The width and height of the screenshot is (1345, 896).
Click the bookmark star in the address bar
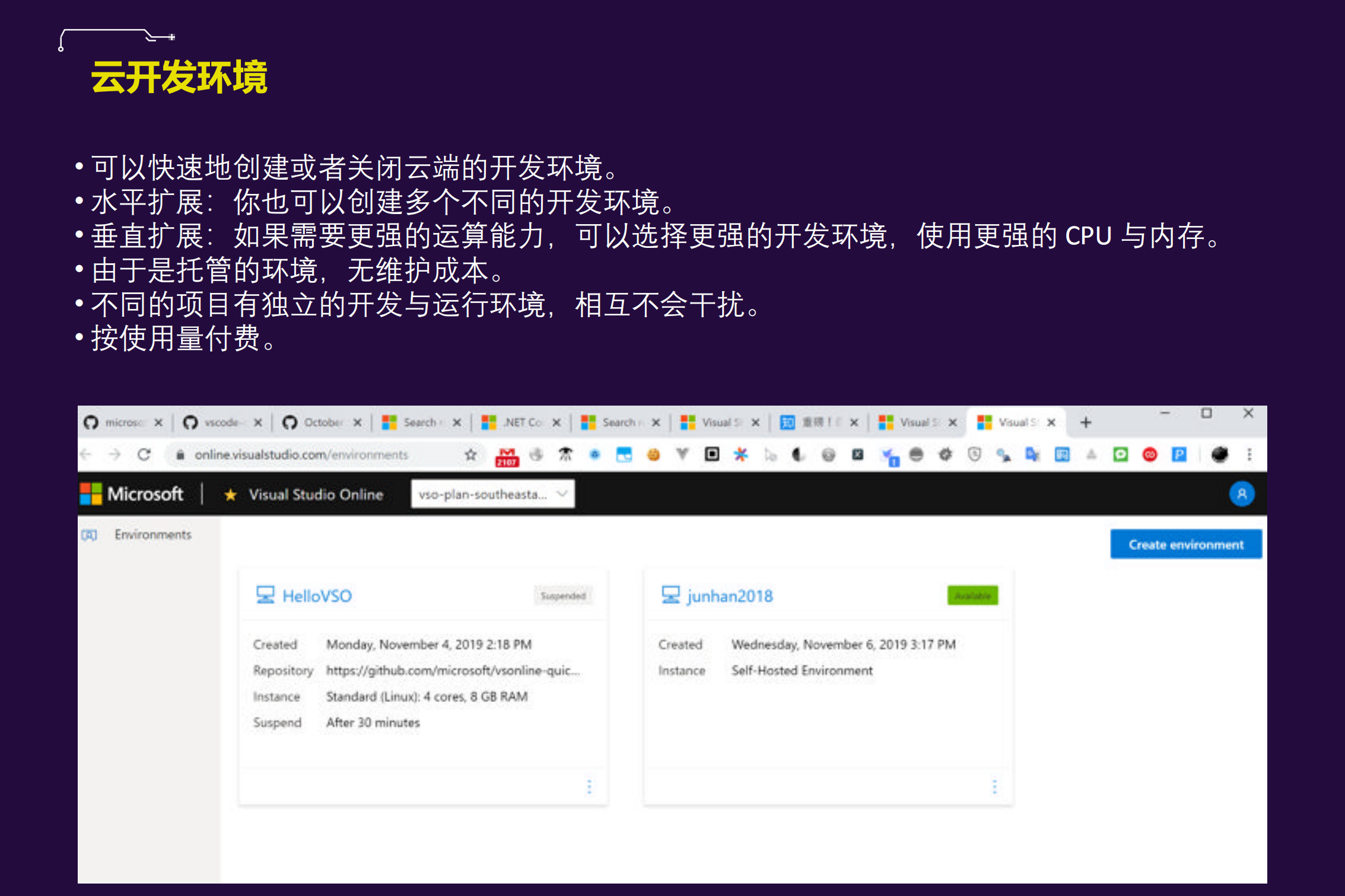point(470,454)
